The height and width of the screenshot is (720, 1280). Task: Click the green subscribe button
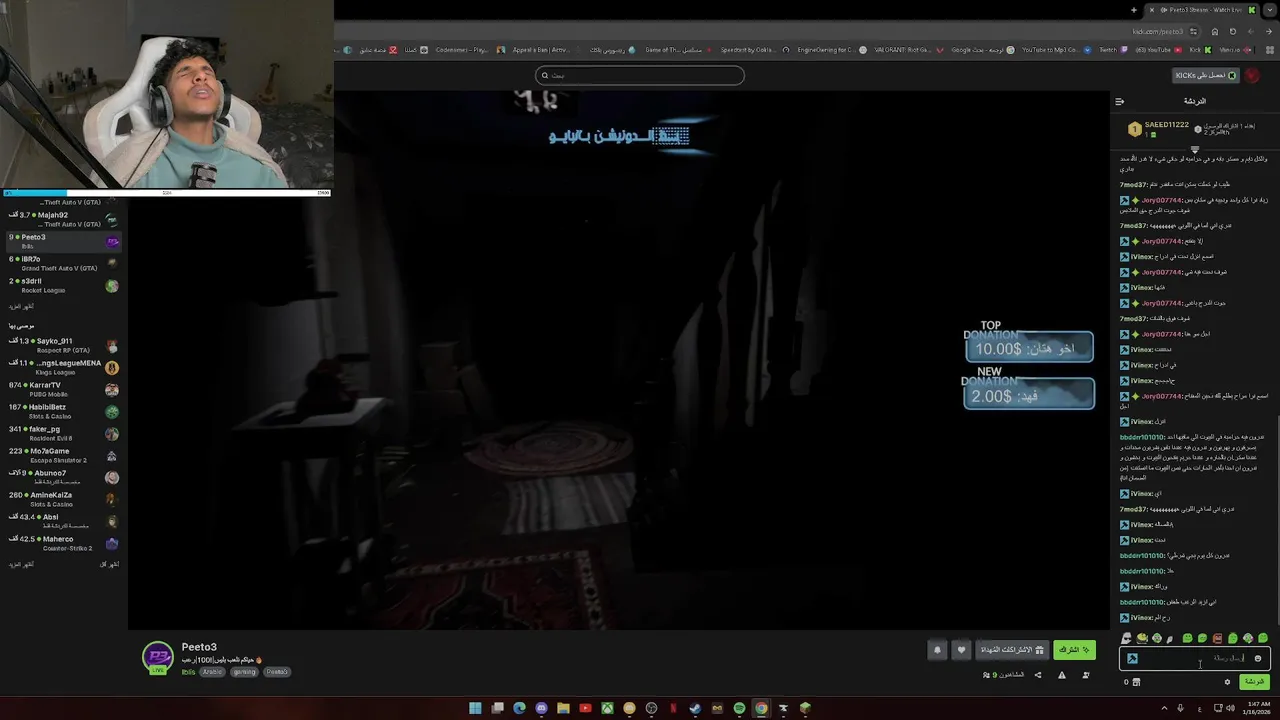pyautogui.click(x=1074, y=650)
